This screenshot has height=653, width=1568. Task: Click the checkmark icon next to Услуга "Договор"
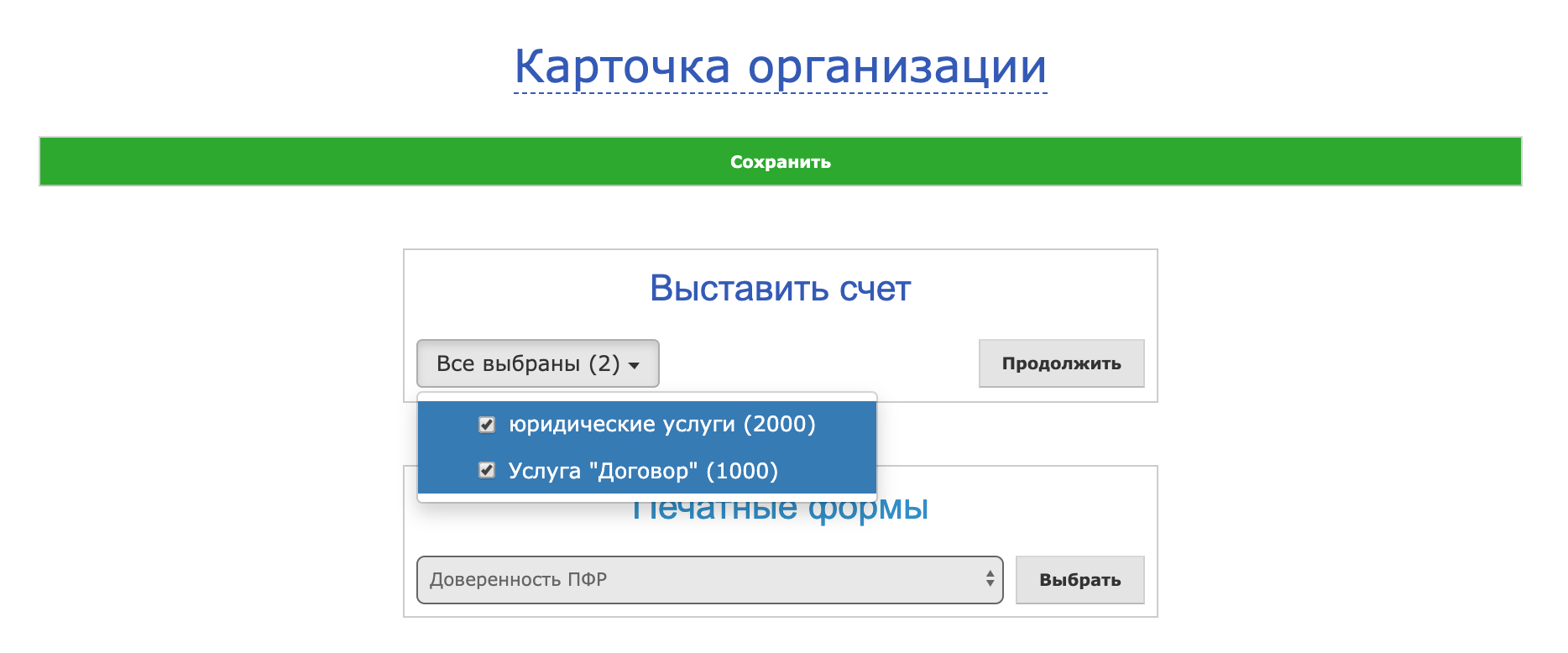487,470
